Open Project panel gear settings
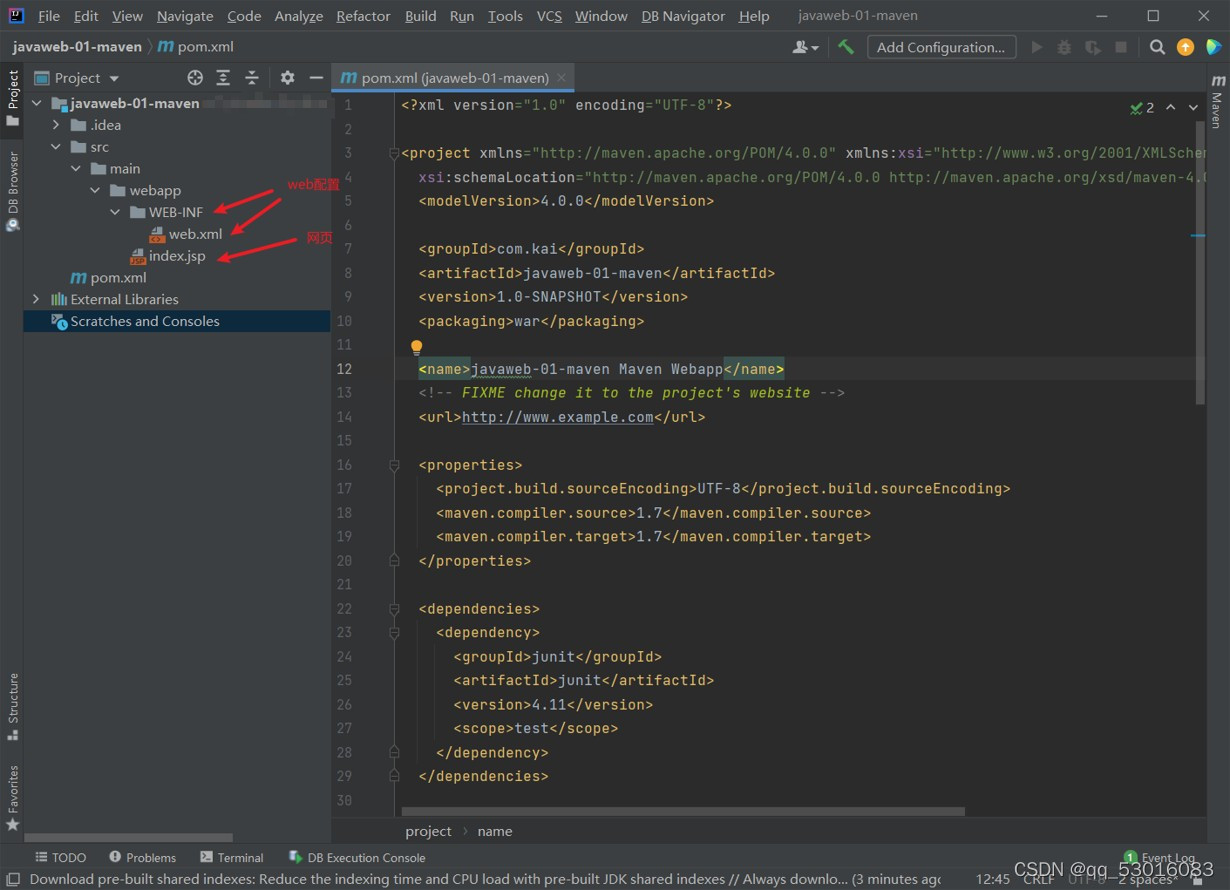The image size is (1230, 890). (287, 77)
